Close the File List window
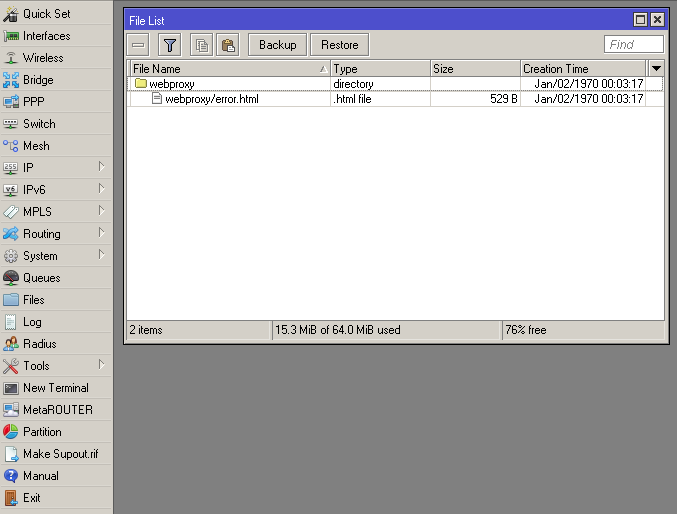The image size is (677, 514). [x=657, y=20]
